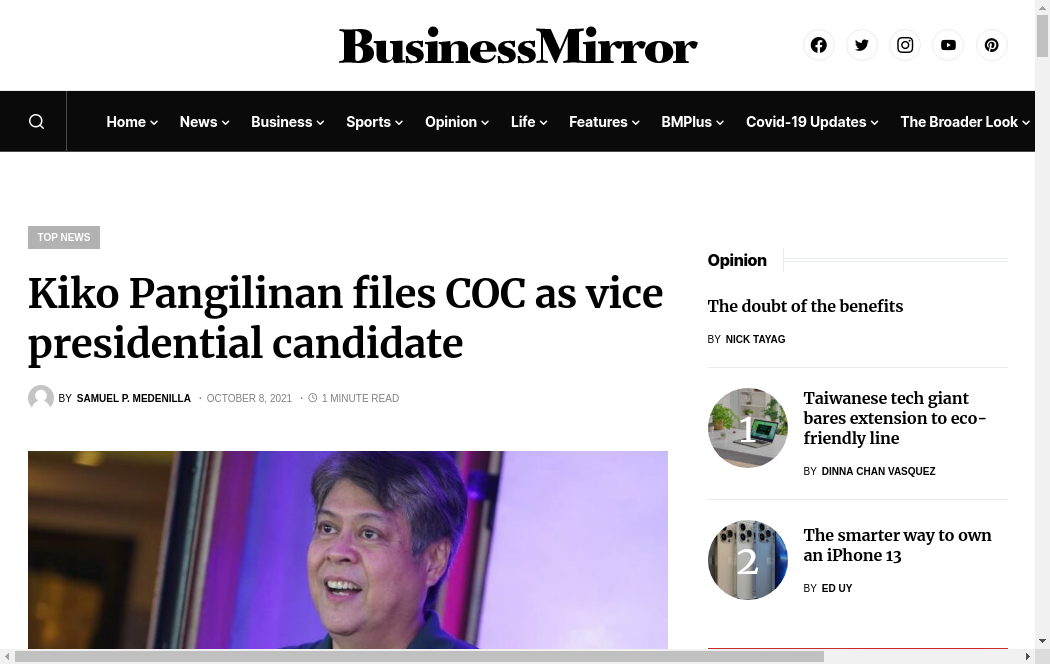Viewport: 1050px width, 664px height.
Task: Open the Life navigation menu
Action: (x=523, y=122)
